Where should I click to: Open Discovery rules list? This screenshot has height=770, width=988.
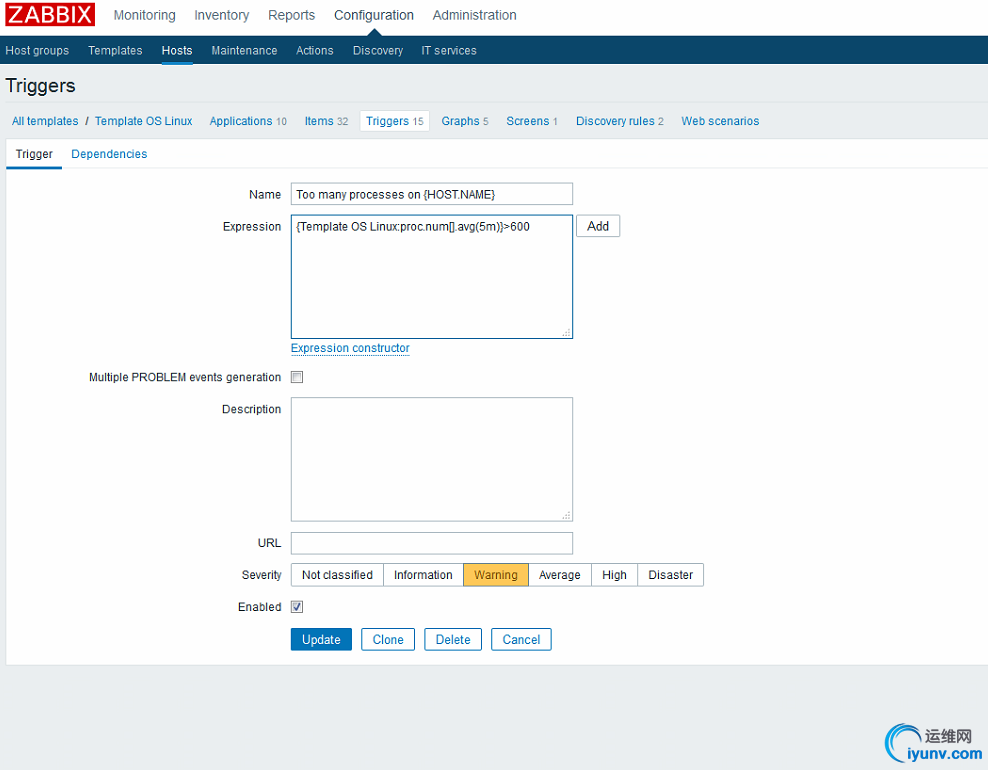pos(619,121)
